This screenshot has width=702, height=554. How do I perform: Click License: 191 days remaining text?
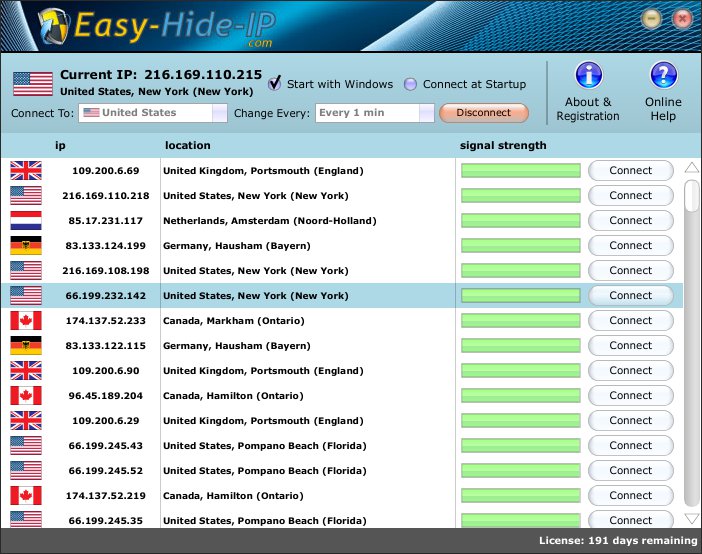click(x=618, y=541)
